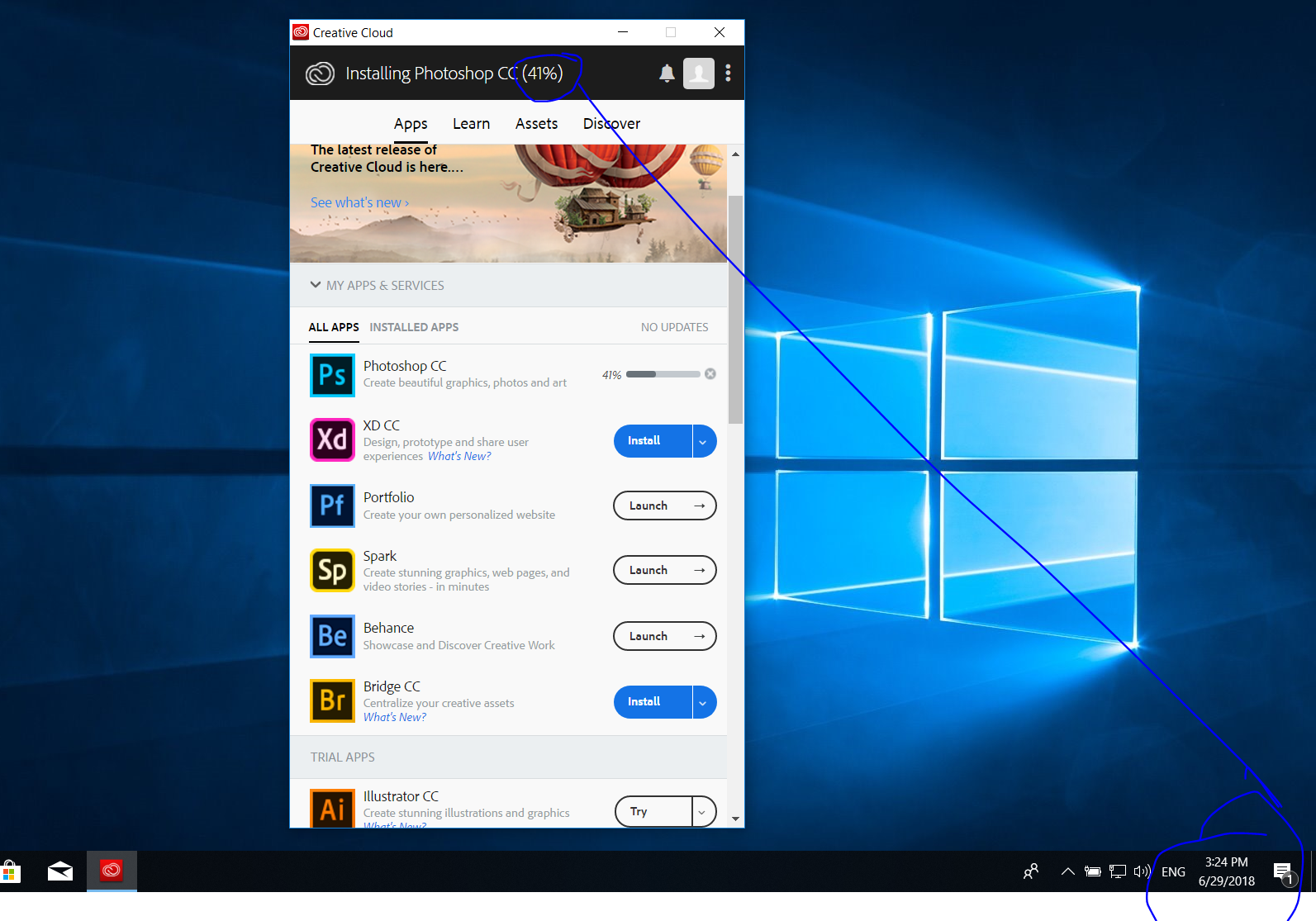The width and height of the screenshot is (1316, 921).
Task: Click the Photoshop CC app name
Action: [x=405, y=366]
